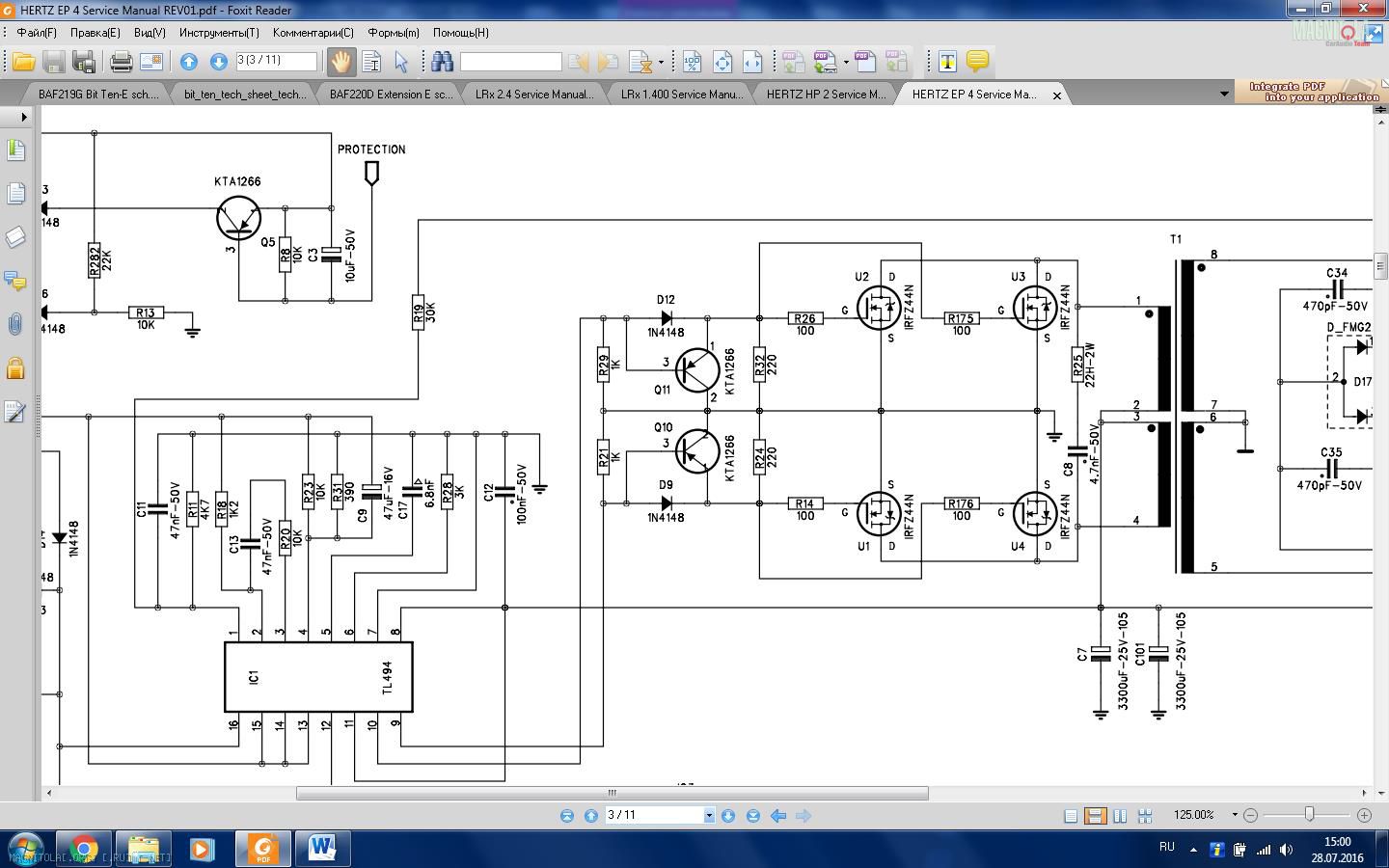Click the zoom in plus button

coord(1364,815)
